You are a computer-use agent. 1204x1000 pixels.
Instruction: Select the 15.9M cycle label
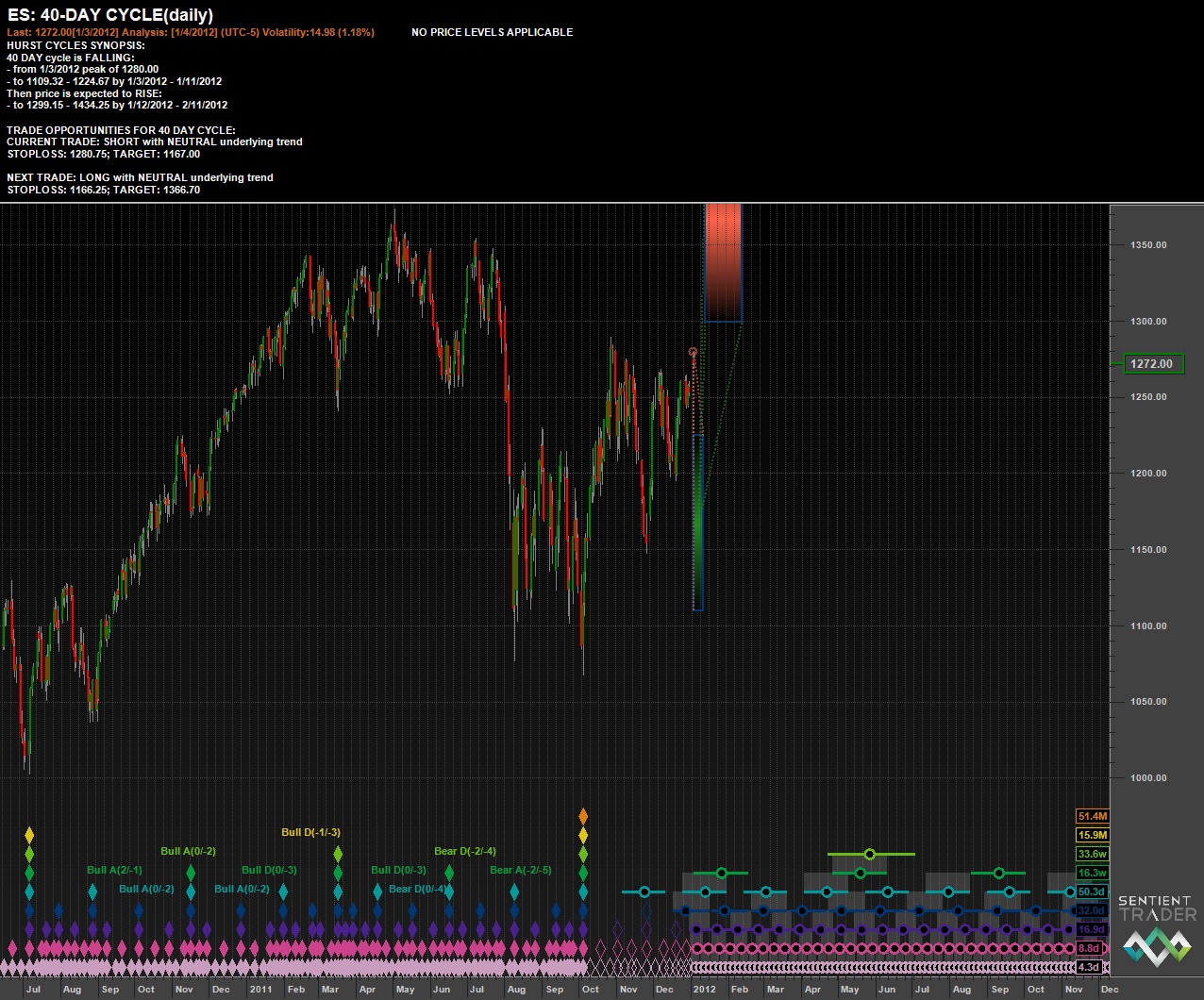[x=1092, y=835]
